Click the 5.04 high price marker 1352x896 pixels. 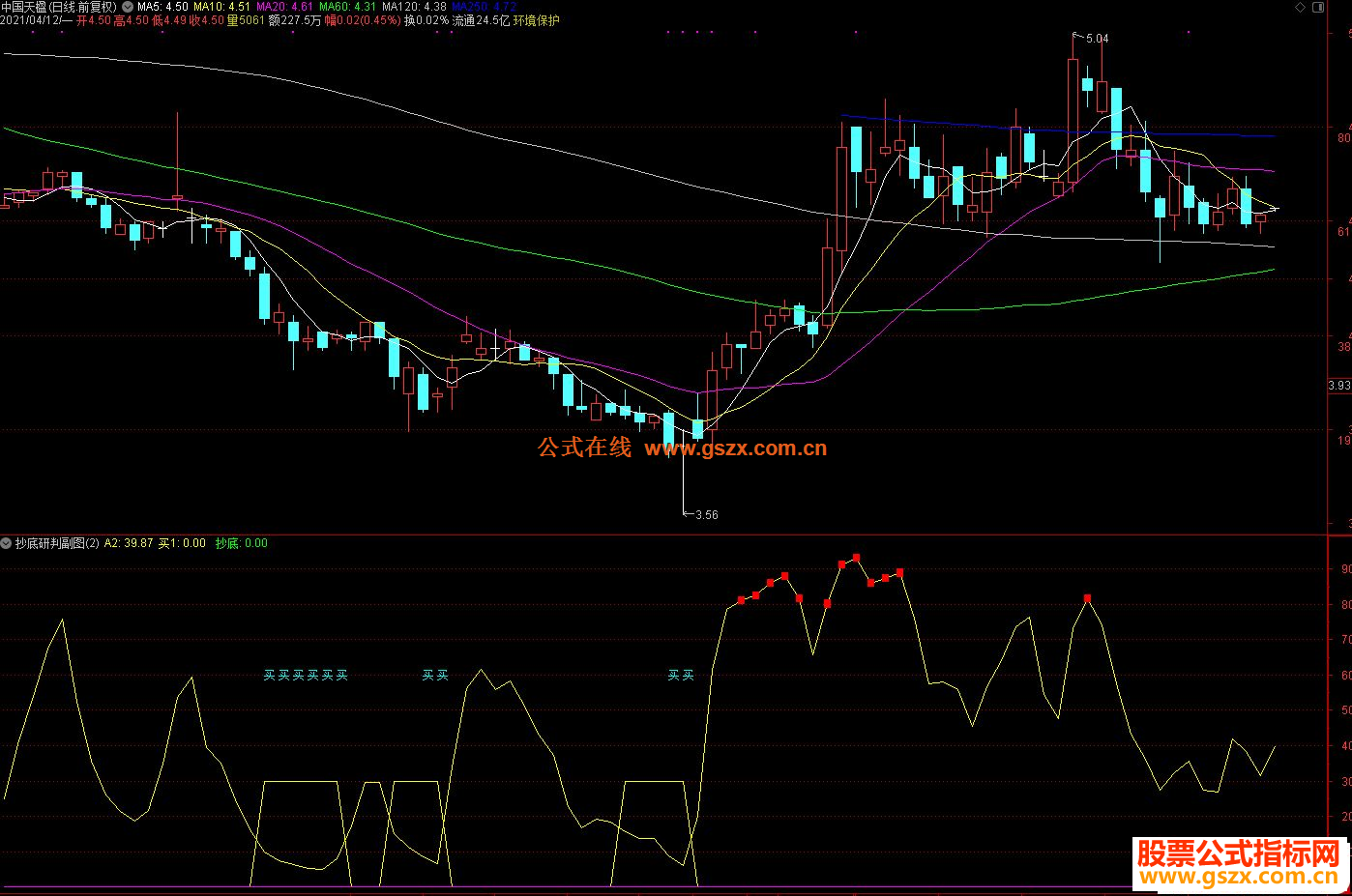[x=1098, y=39]
